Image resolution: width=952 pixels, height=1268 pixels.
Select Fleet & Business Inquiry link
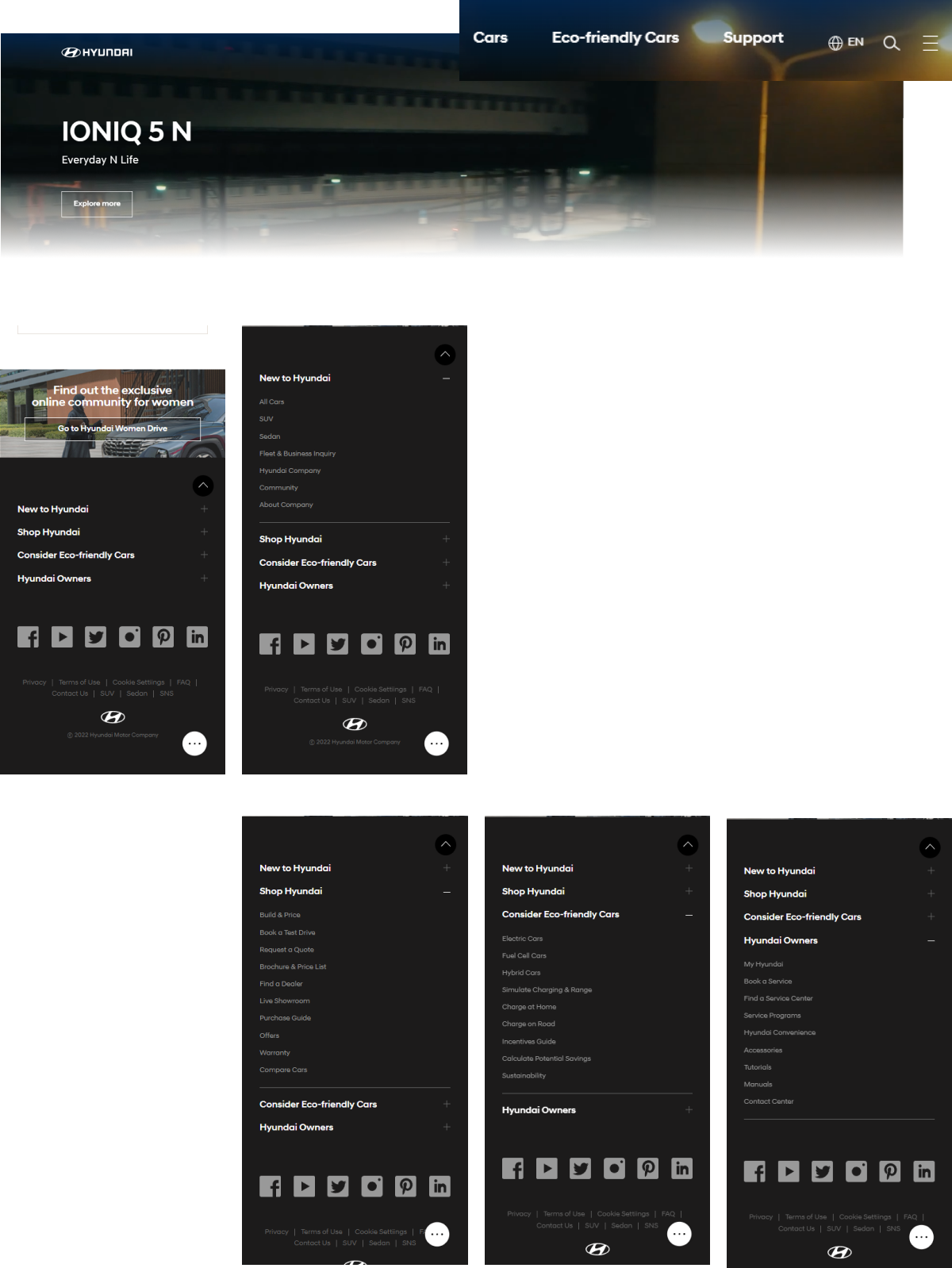297,454
